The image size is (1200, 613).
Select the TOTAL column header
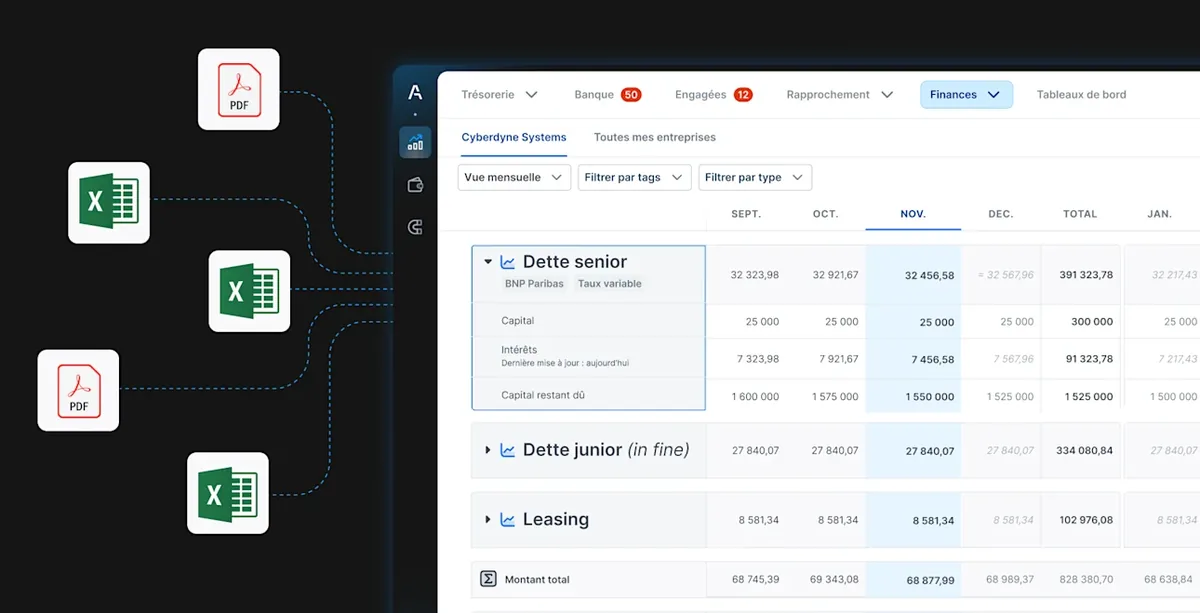click(x=1080, y=214)
